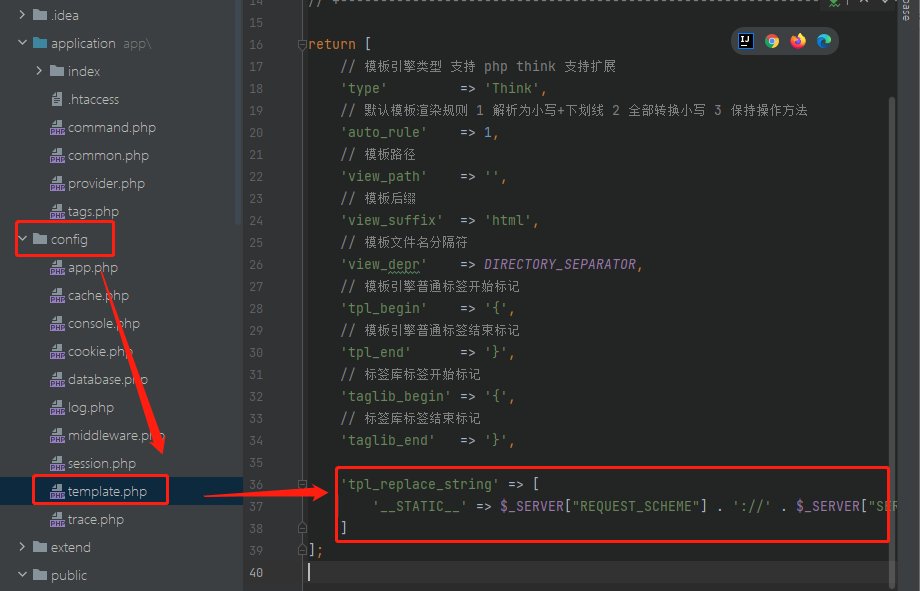Collapse the config folder in project tree

22,240
